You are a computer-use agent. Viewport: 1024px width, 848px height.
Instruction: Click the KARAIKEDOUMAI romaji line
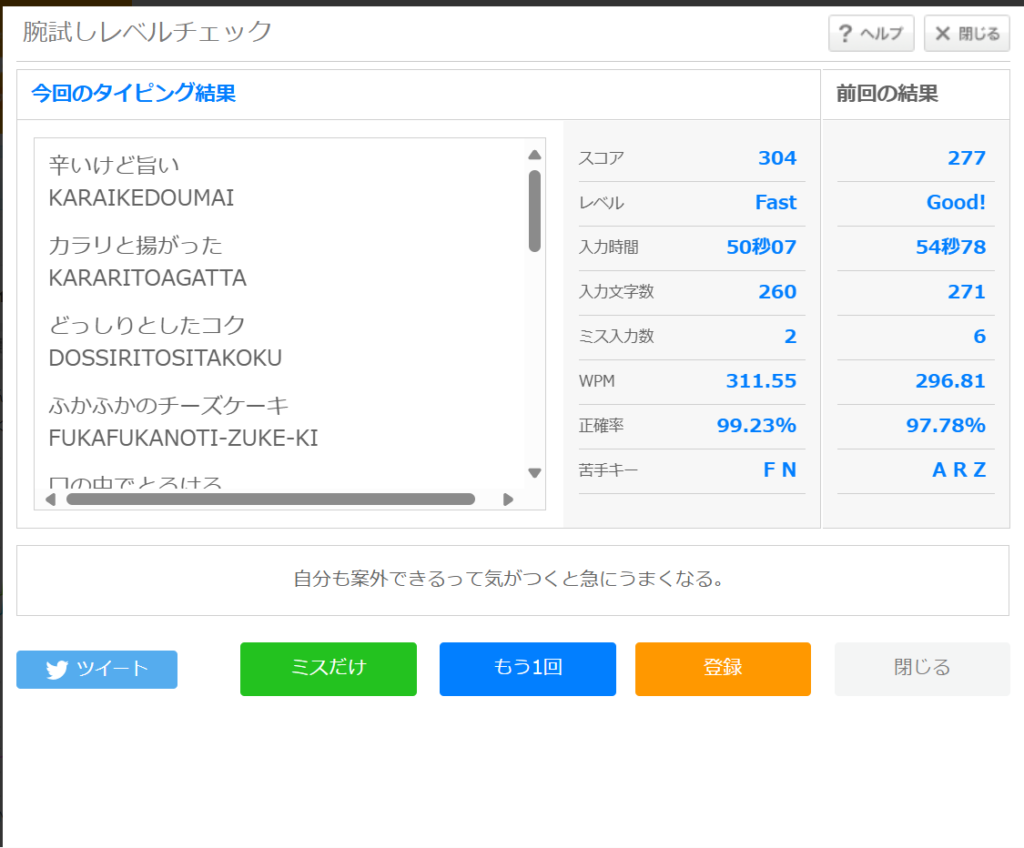point(141,198)
